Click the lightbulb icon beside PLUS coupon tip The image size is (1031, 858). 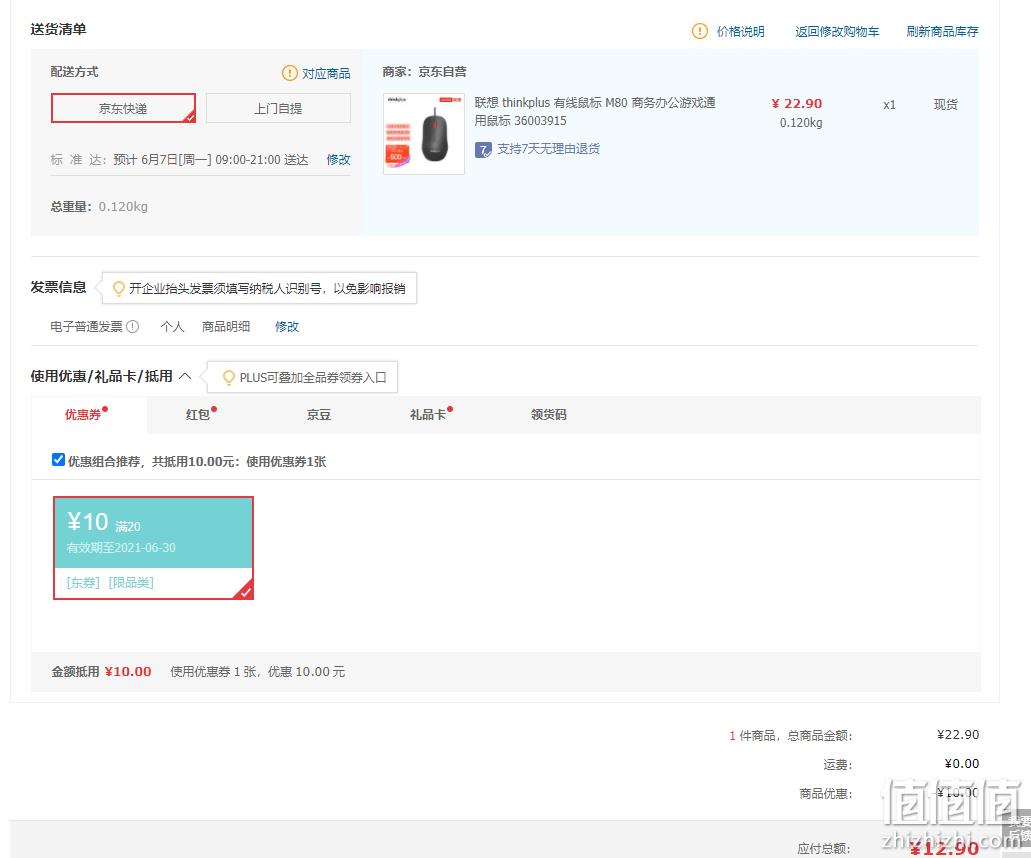[x=229, y=377]
